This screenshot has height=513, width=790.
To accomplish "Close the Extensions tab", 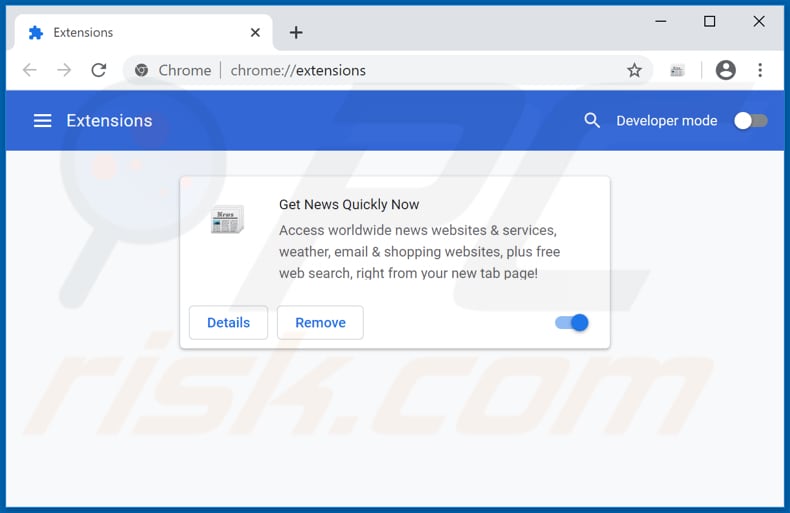I will 255,33.
